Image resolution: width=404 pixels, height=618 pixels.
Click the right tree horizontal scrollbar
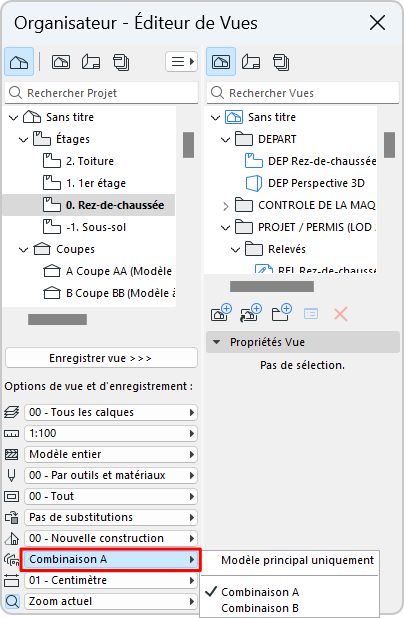pos(272,287)
